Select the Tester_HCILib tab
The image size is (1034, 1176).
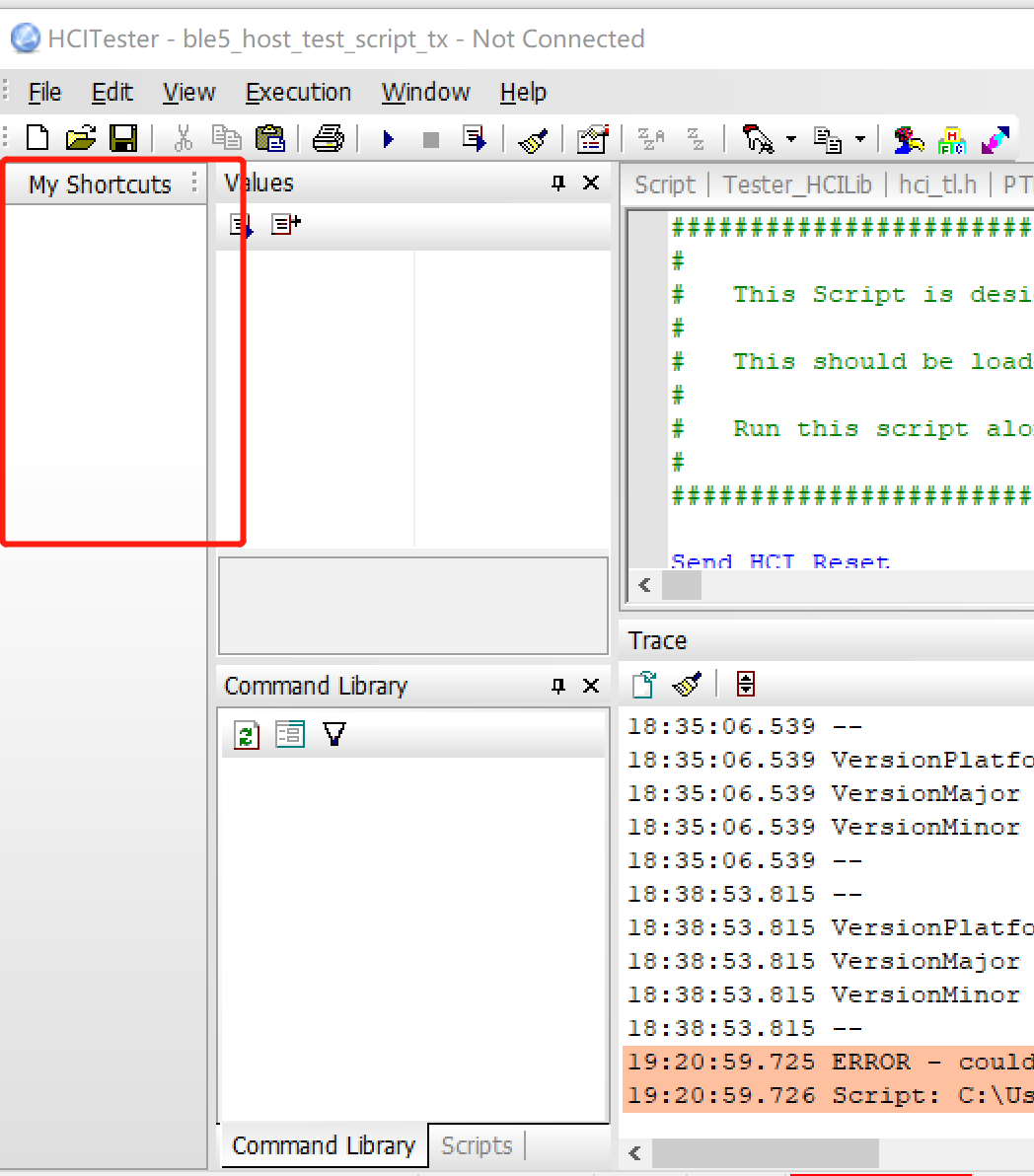797,184
